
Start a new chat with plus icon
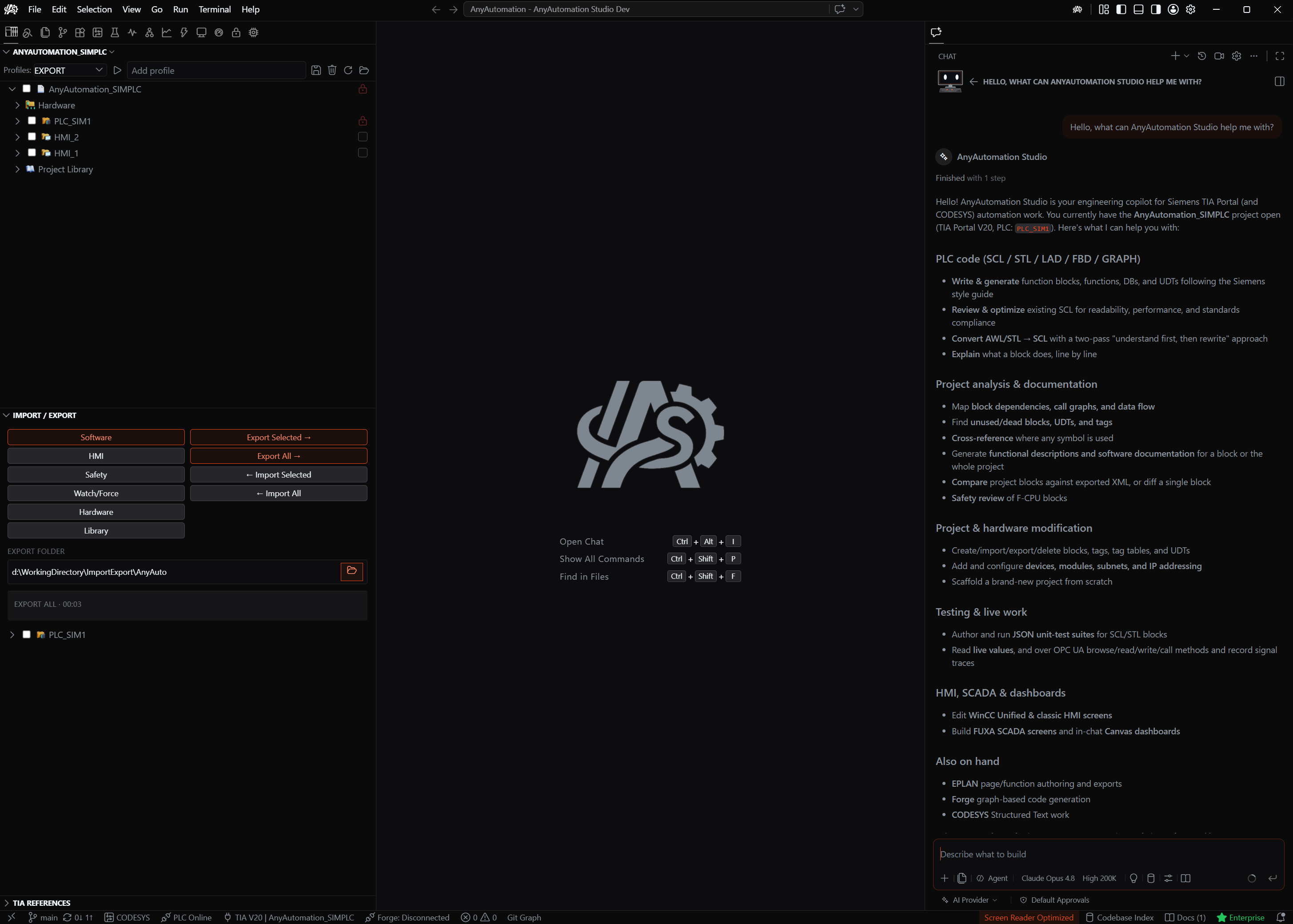tap(1175, 56)
